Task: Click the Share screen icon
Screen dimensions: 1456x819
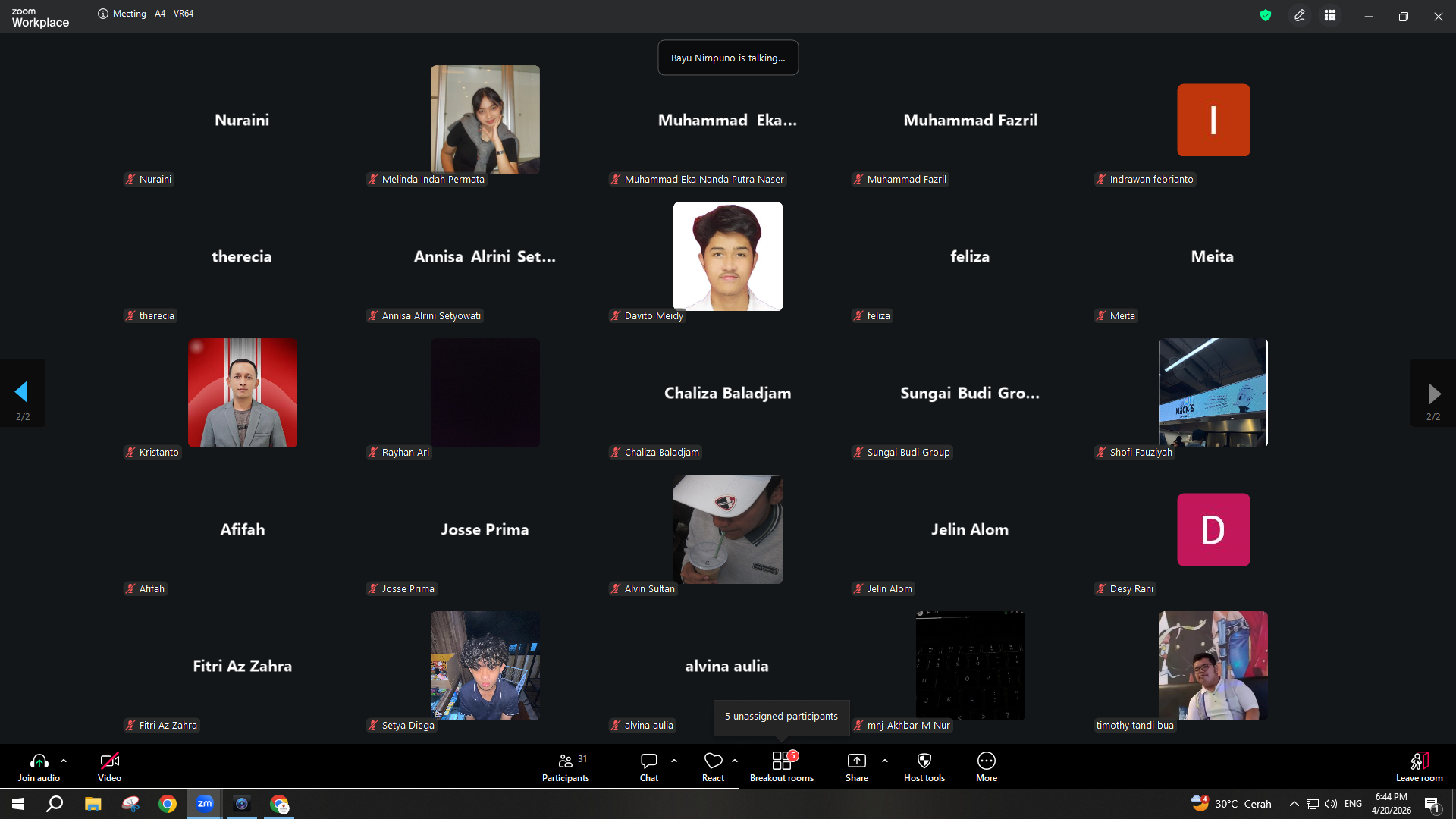Action: click(x=857, y=761)
